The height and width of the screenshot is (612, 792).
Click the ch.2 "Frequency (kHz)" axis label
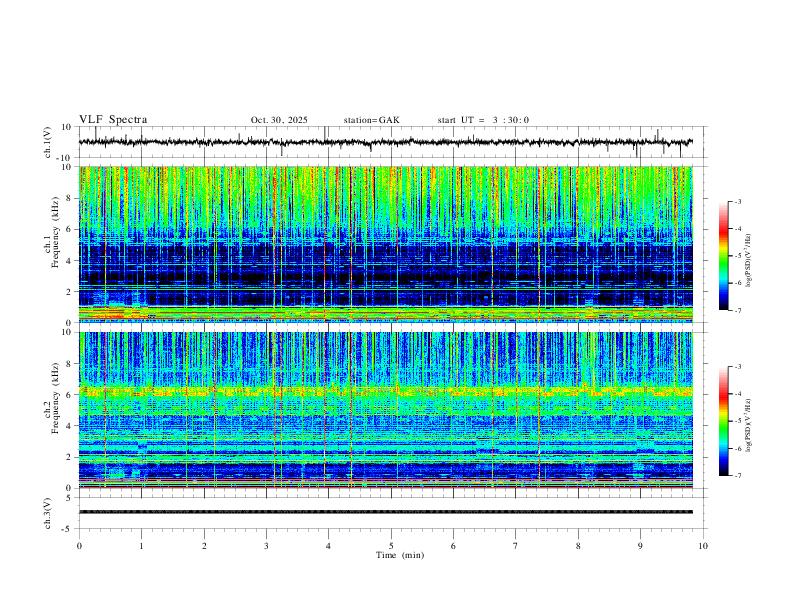click(x=55, y=398)
